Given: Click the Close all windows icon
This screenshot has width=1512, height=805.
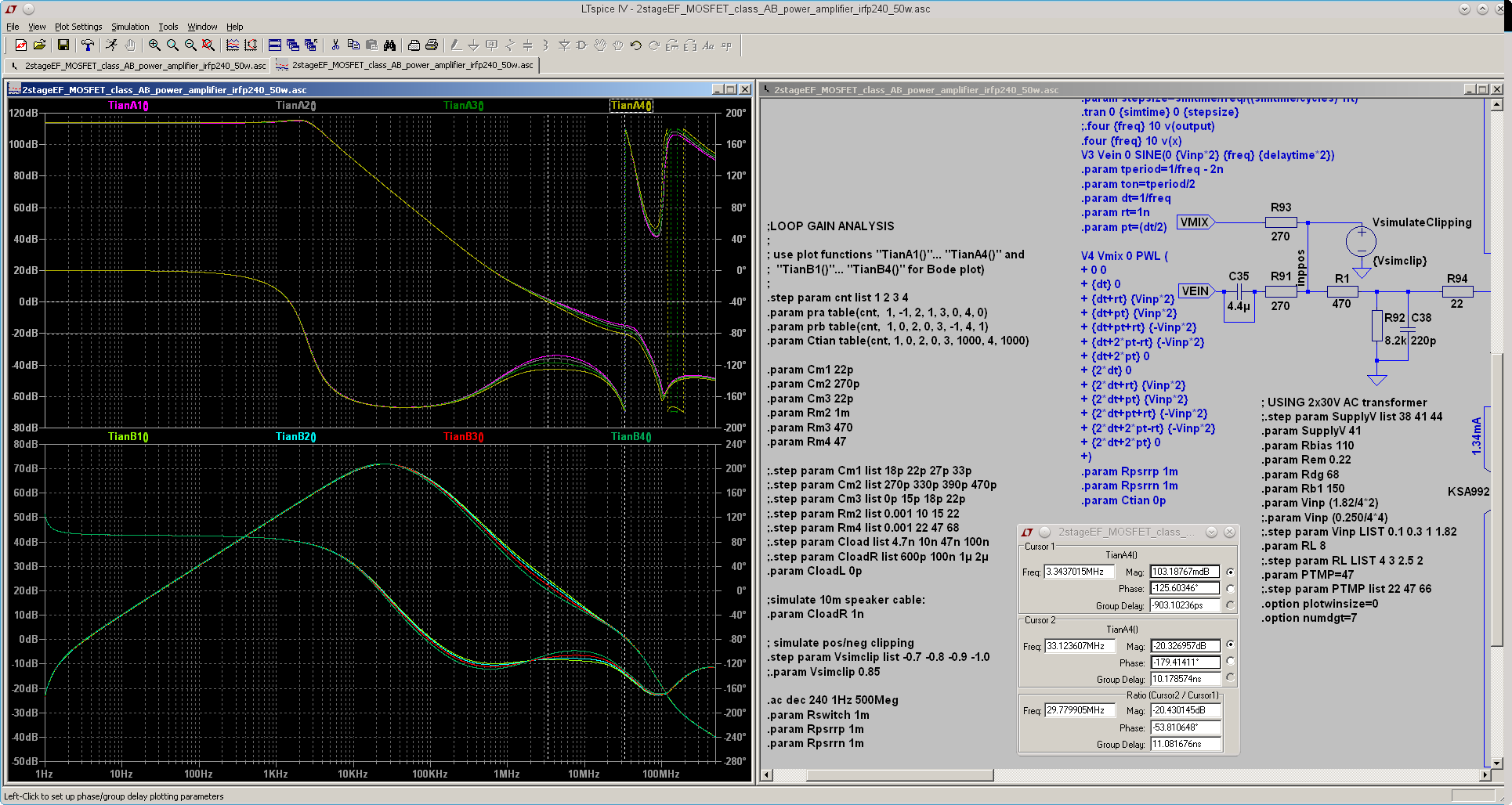Looking at the screenshot, I should [x=311, y=45].
